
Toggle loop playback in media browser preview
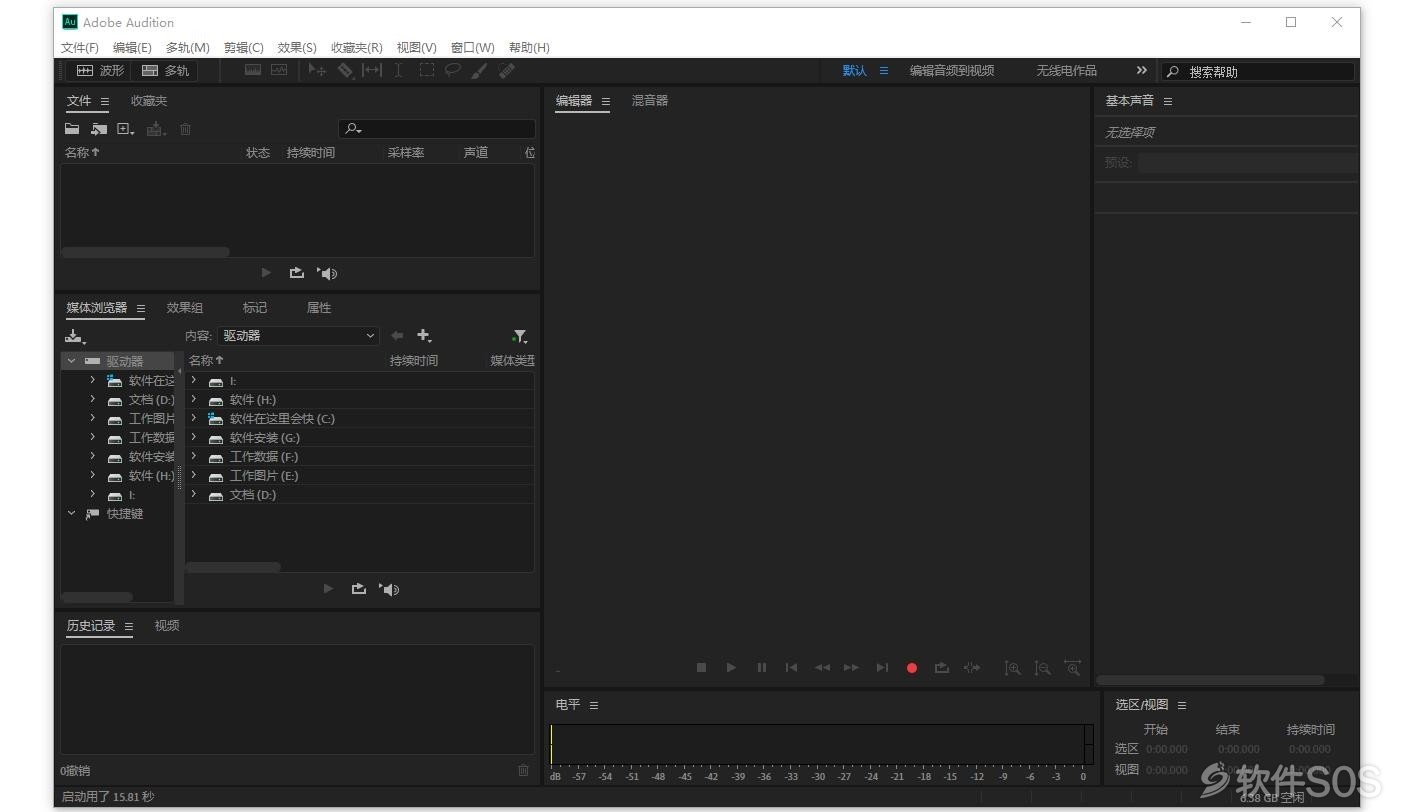359,589
